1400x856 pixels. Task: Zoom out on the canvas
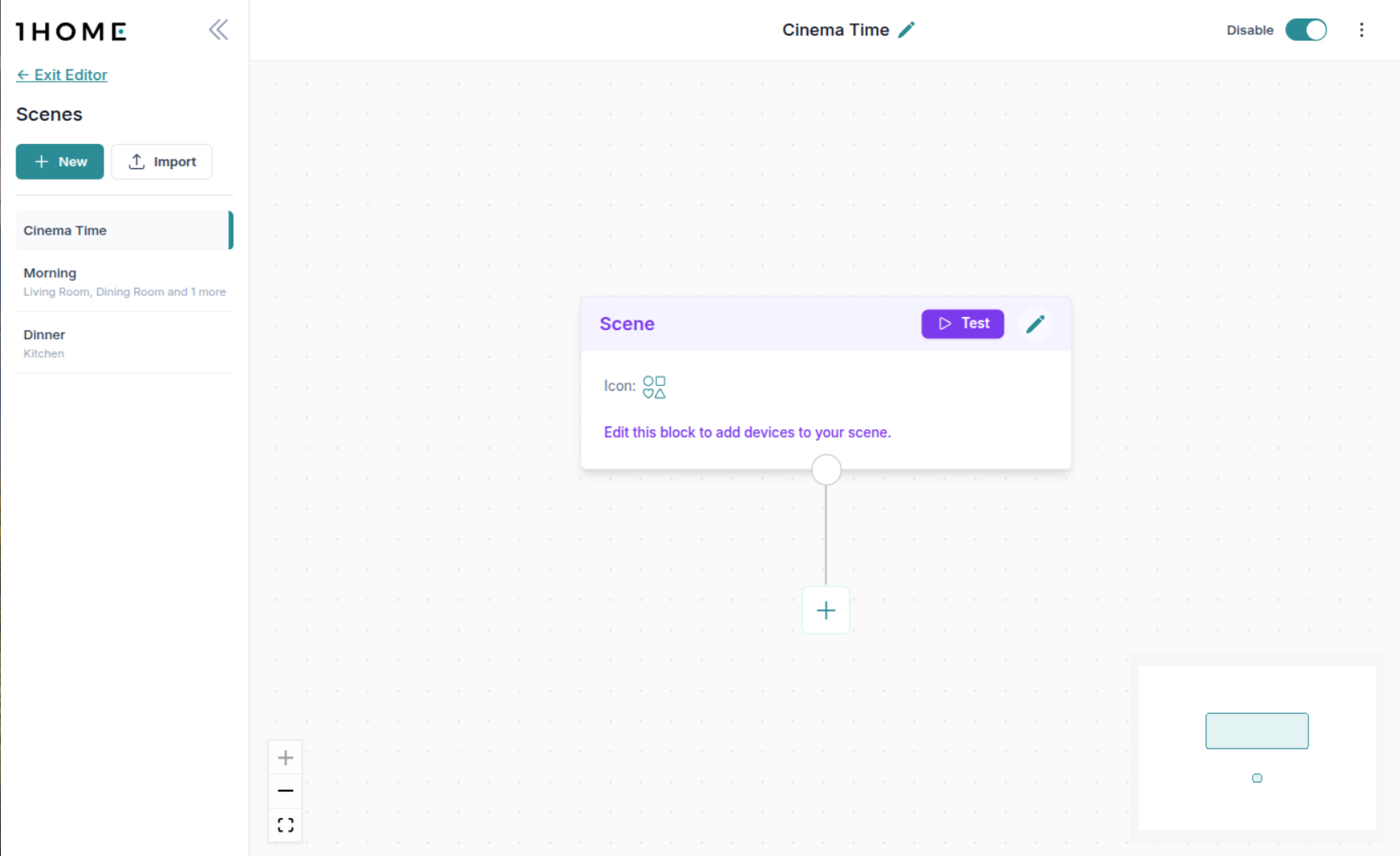coord(286,790)
